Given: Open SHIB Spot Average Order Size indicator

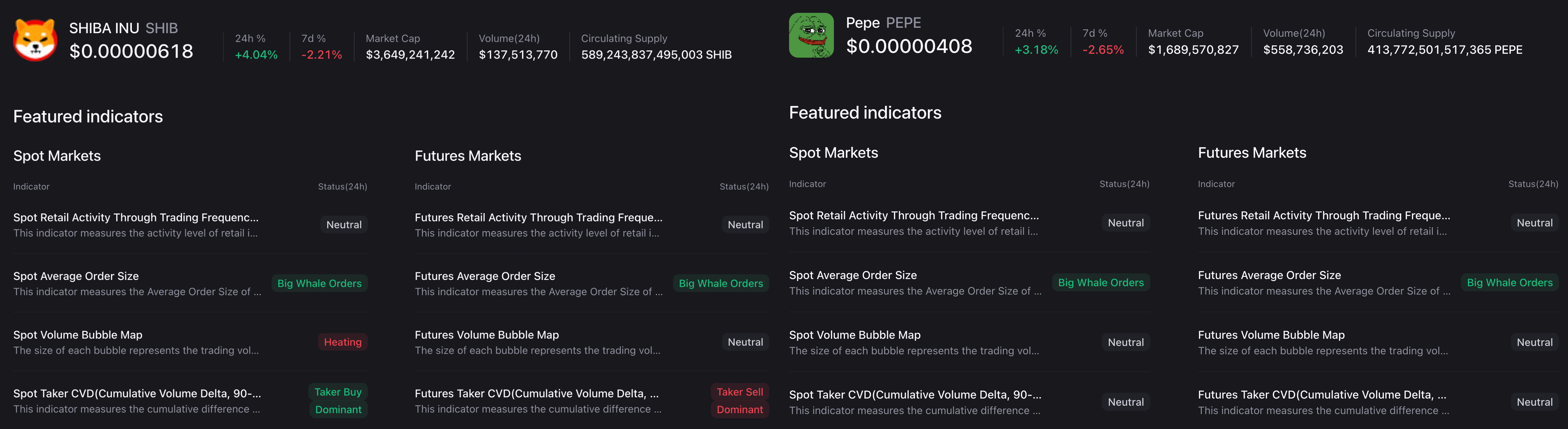Looking at the screenshot, I should (76, 276).
